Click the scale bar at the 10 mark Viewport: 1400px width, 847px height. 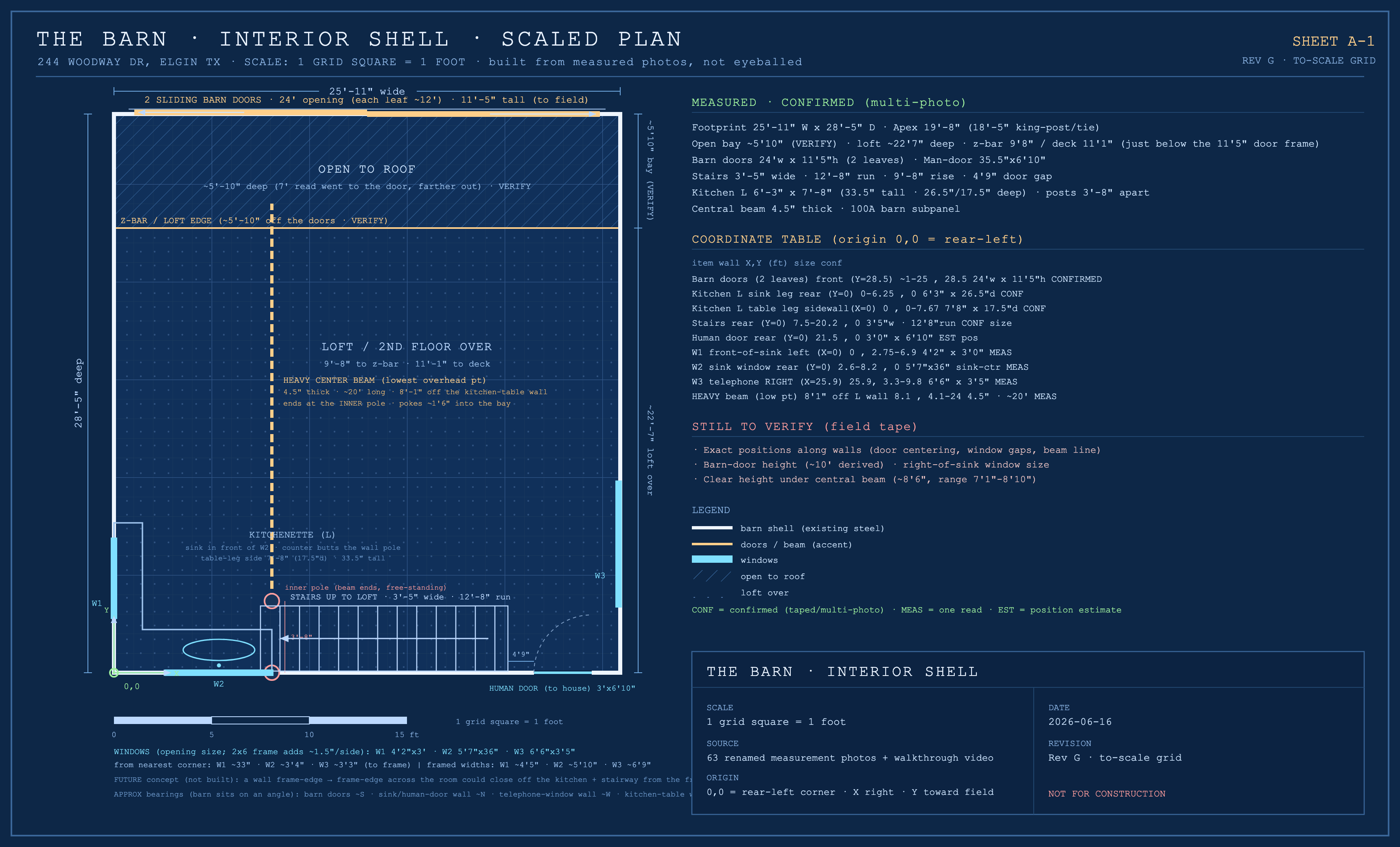point(309,720)
